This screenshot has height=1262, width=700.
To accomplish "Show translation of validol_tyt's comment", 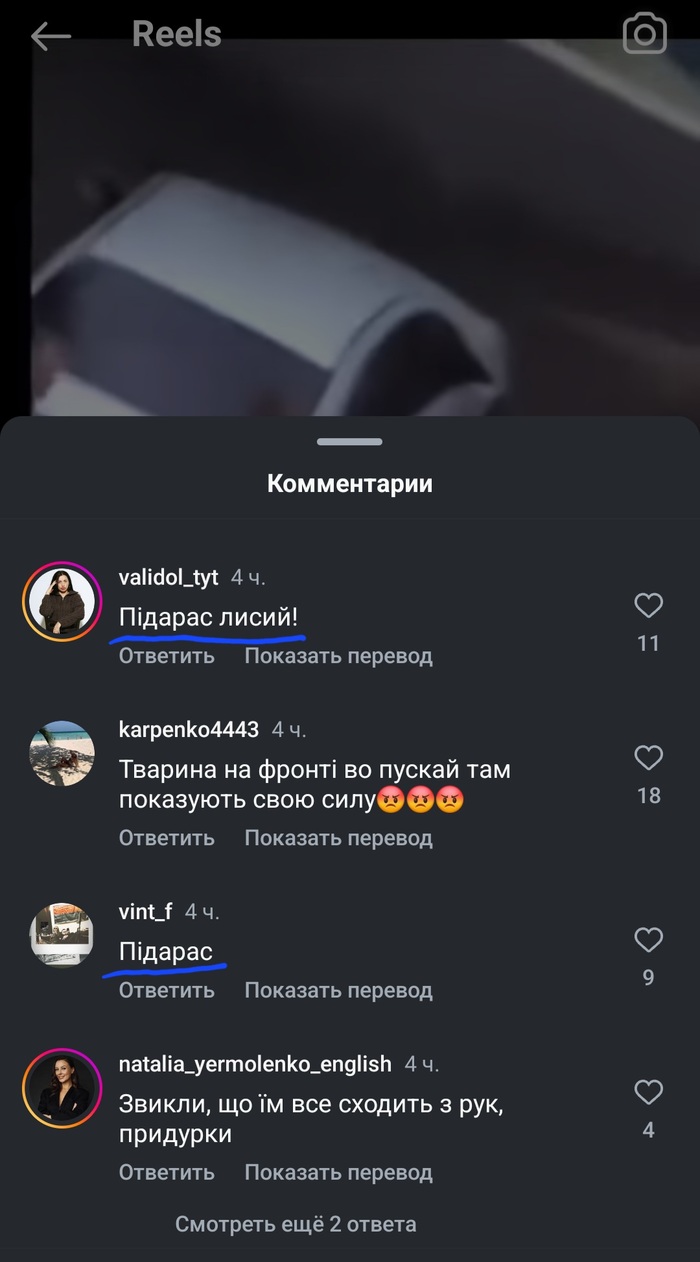I will click(x=339, y=656).
